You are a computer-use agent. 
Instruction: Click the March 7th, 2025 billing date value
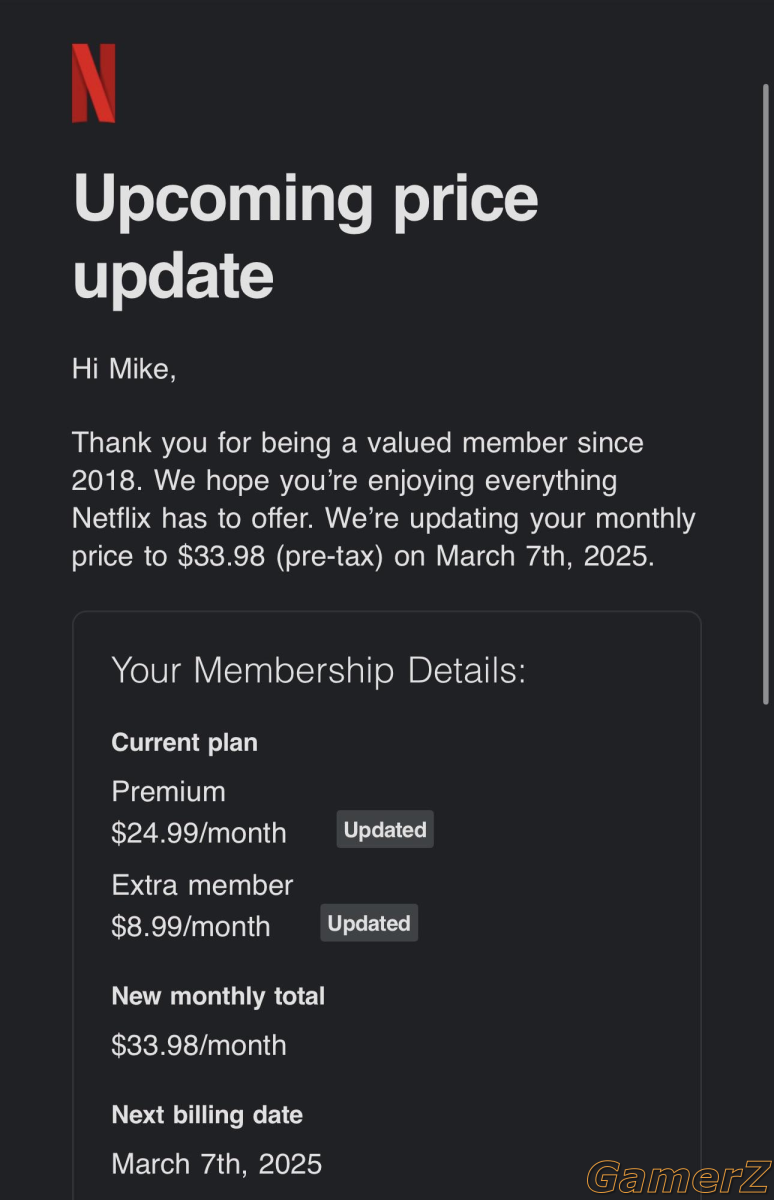pyautogui.click(x=217, y=1164)
